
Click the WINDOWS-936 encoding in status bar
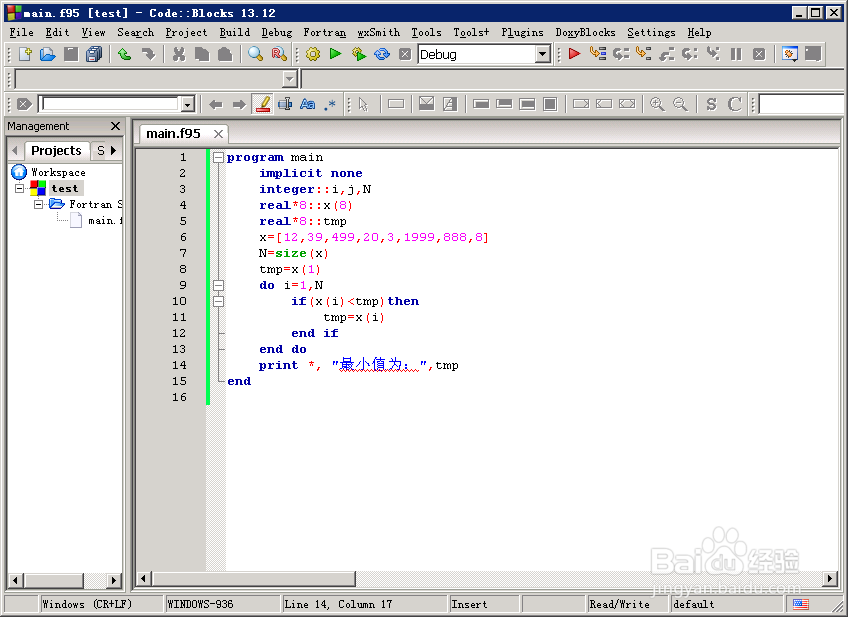200,604
